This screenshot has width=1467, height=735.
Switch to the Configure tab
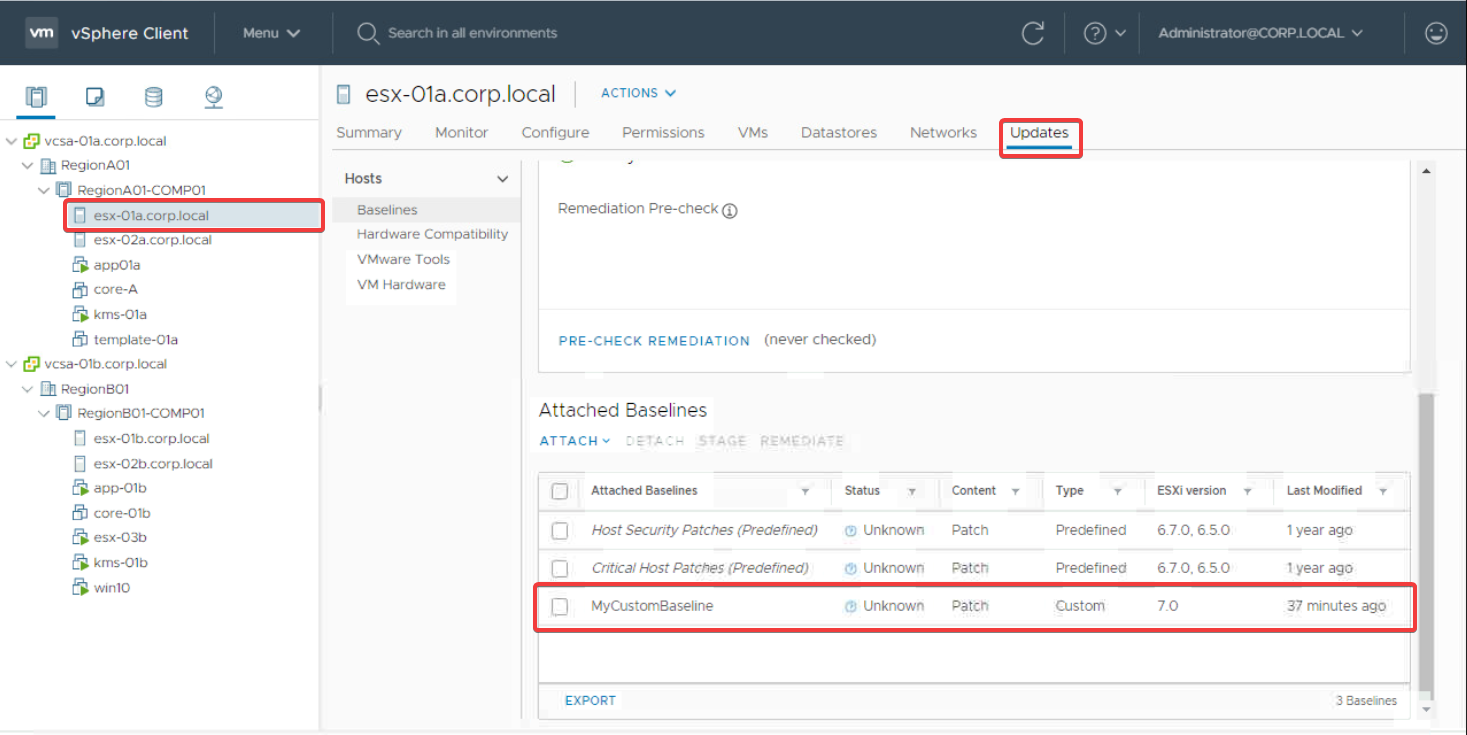(555, 133)
